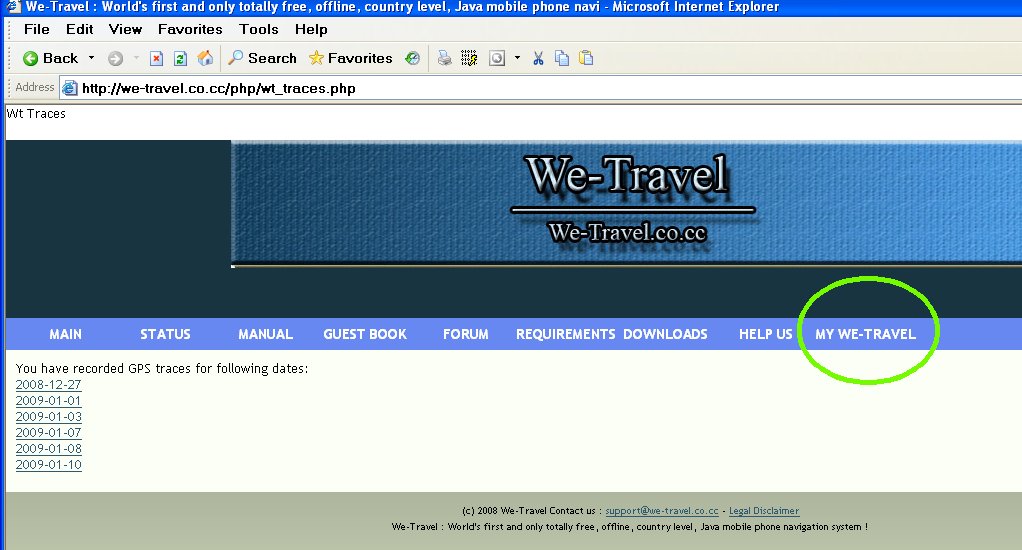The height and width of the screenshot is (550, 1022).
Task: Go to the STATUS site tab
Action: [x=166, y=334]
